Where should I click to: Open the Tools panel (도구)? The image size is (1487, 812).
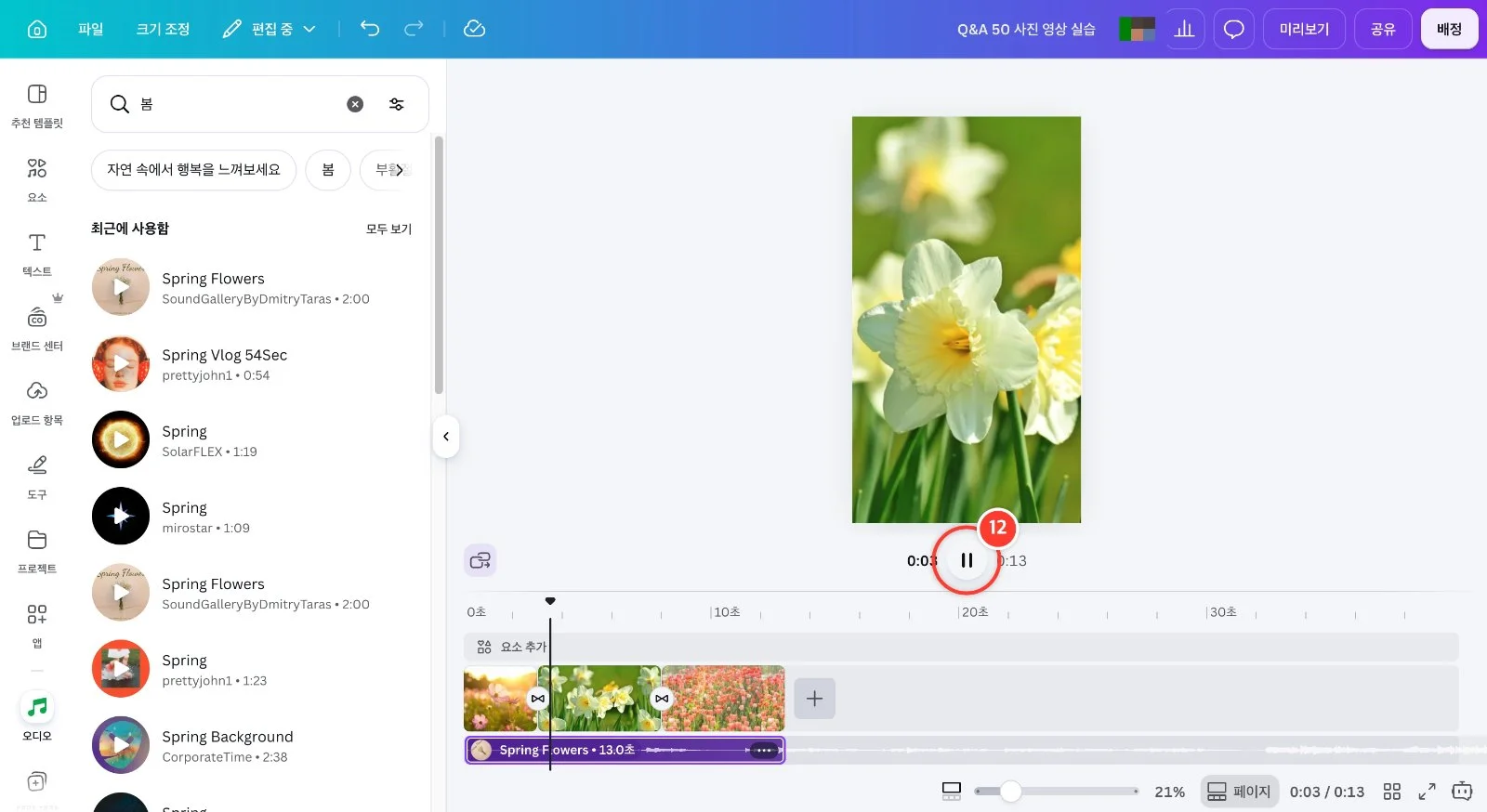(37, 477)
